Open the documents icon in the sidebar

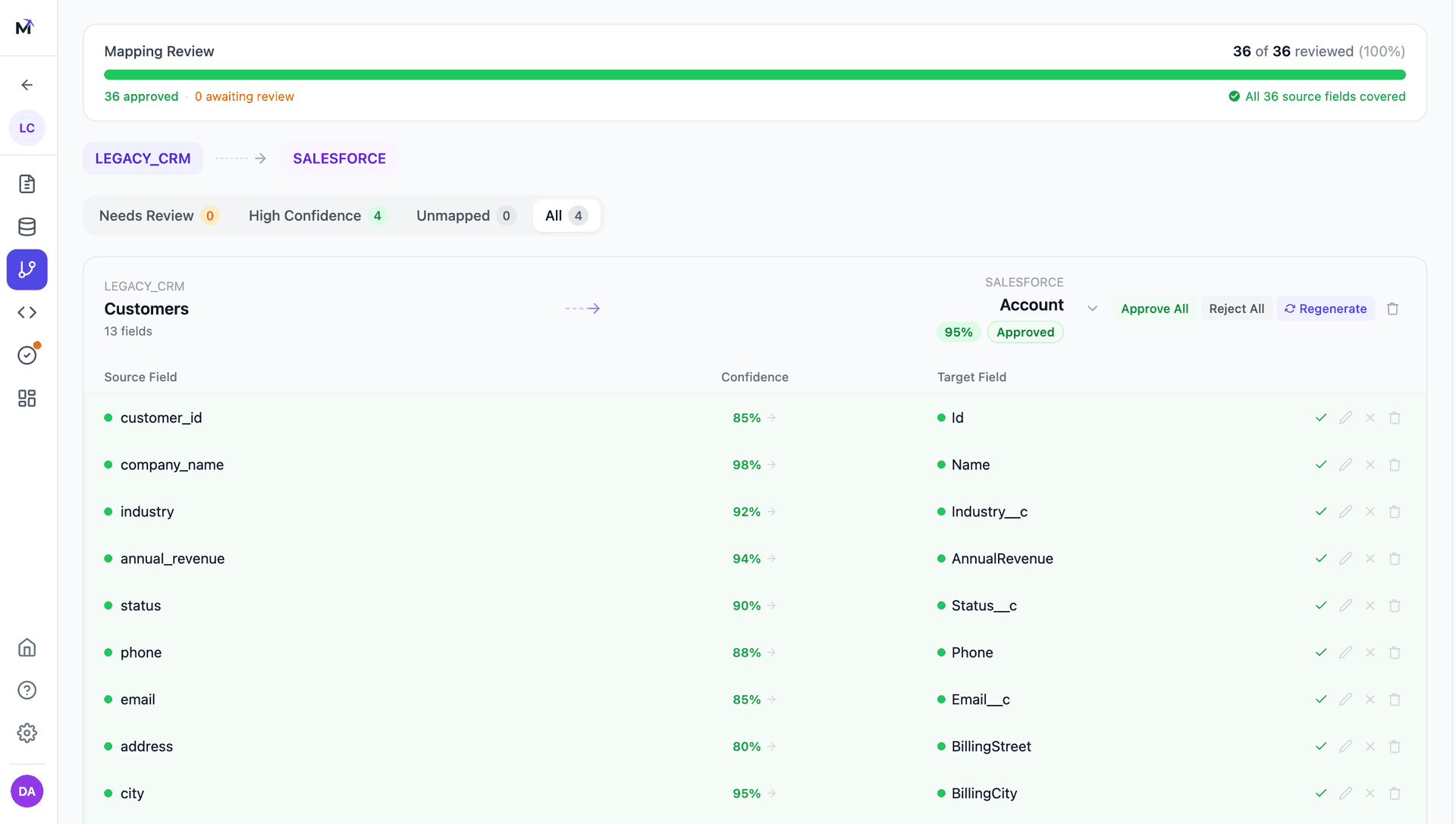(27, 183)
